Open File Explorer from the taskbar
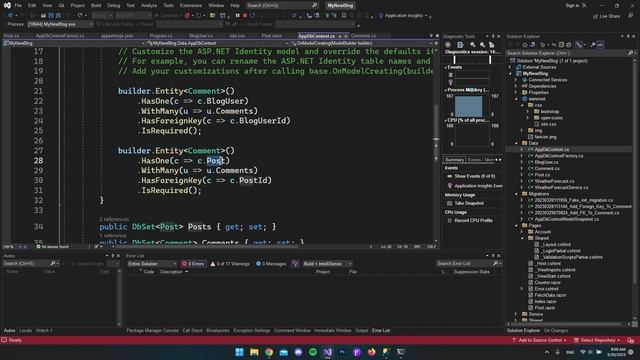Image resolution: width=640 pixels, height=360 pixels. (254, 352)
